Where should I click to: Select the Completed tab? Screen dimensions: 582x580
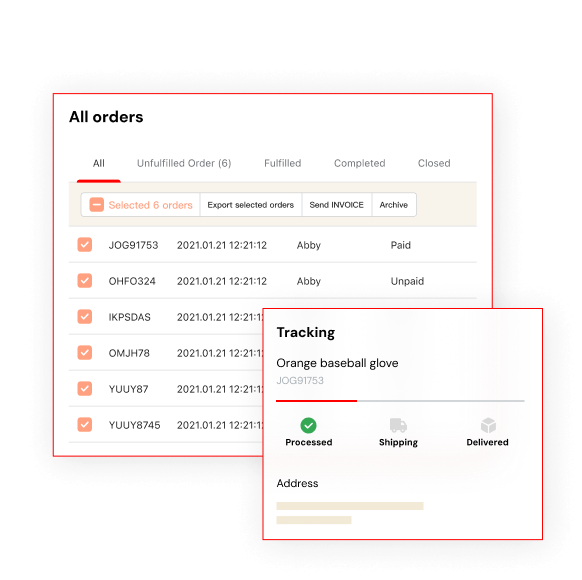(360, 163)
